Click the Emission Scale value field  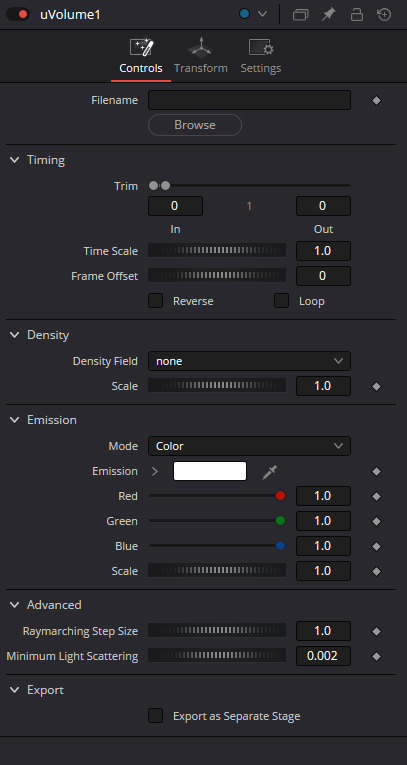(323, 570)
